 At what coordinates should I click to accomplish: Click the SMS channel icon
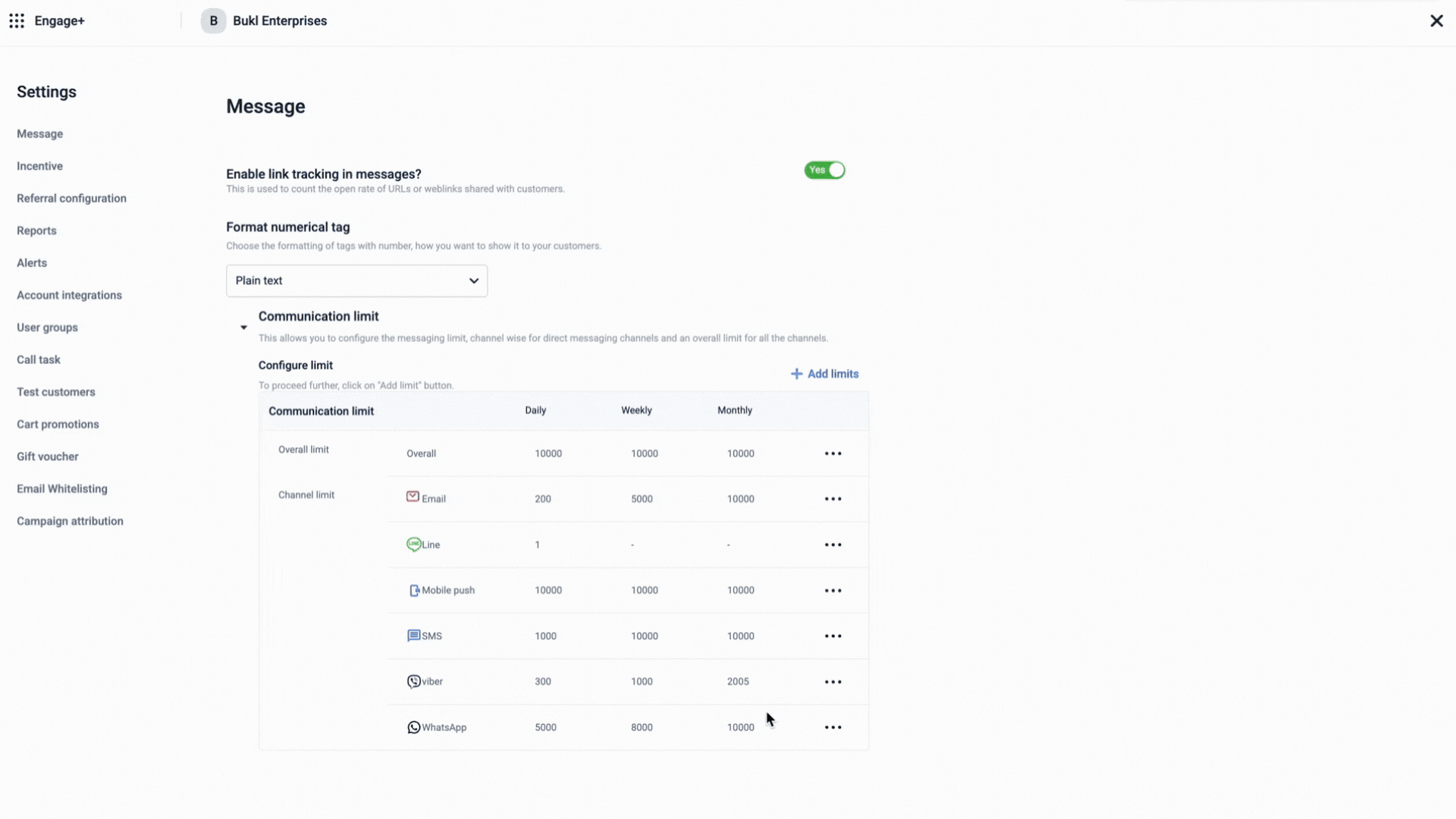click(x=414, y=635)
